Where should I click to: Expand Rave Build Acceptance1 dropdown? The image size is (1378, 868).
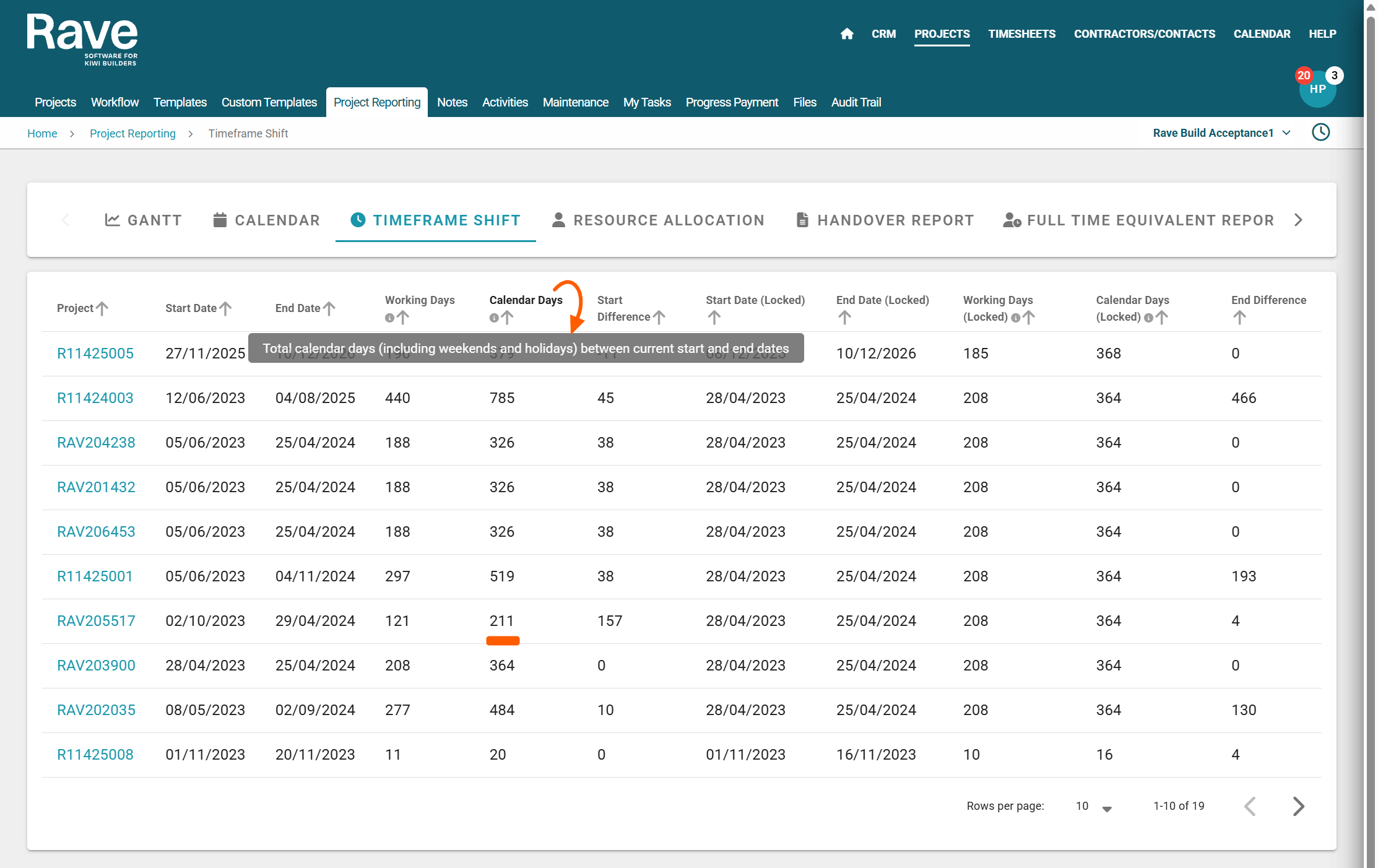coord(1286,133)
